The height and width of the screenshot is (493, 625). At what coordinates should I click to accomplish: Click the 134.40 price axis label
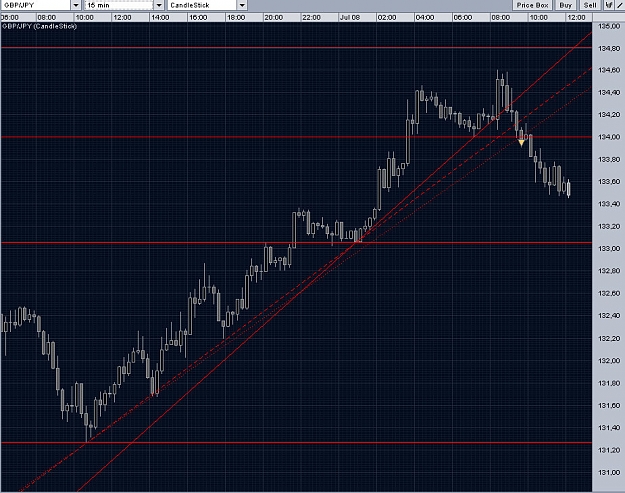(609, 92)
